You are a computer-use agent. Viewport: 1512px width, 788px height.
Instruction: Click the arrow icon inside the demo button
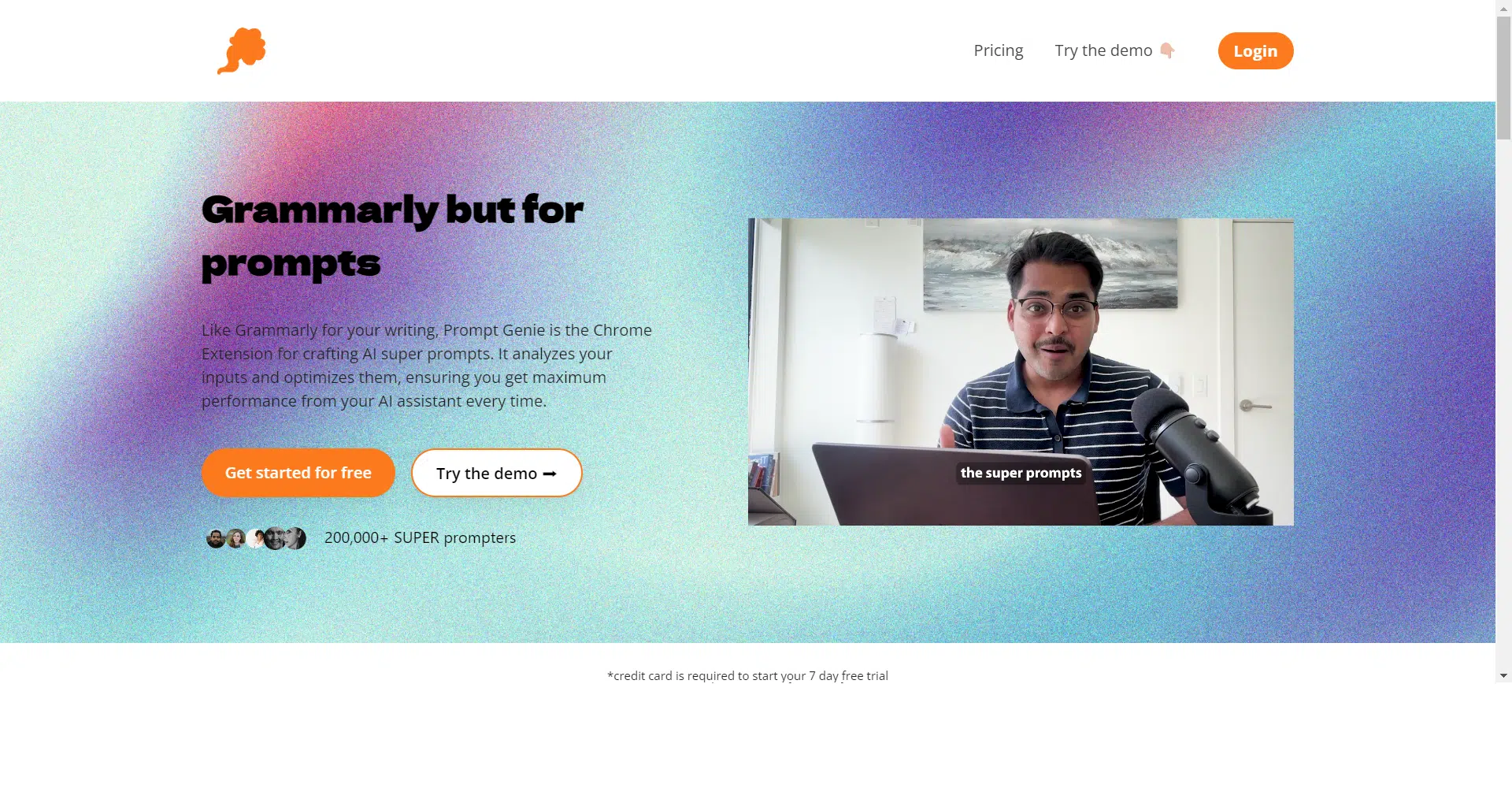[x=550, y=474]
